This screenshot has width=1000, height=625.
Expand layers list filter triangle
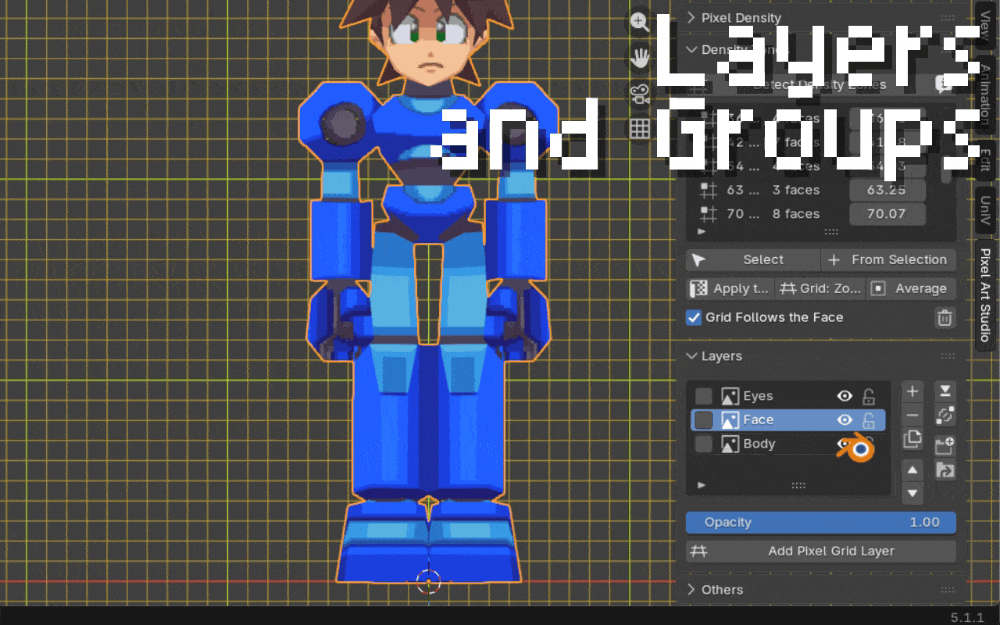coord(702,485)
